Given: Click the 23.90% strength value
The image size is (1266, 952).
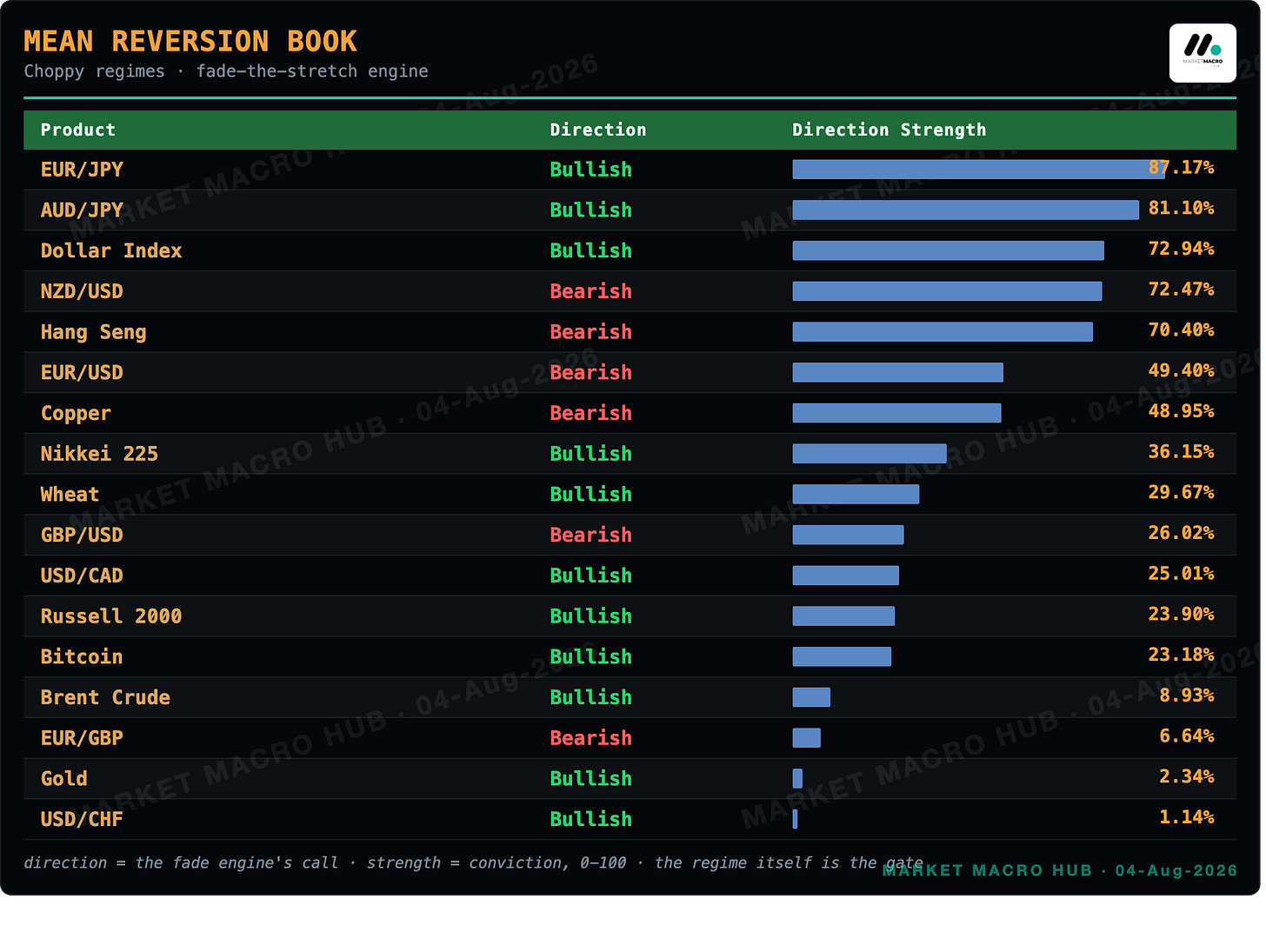Looking at the screenshot, I should click(1181, 614).
